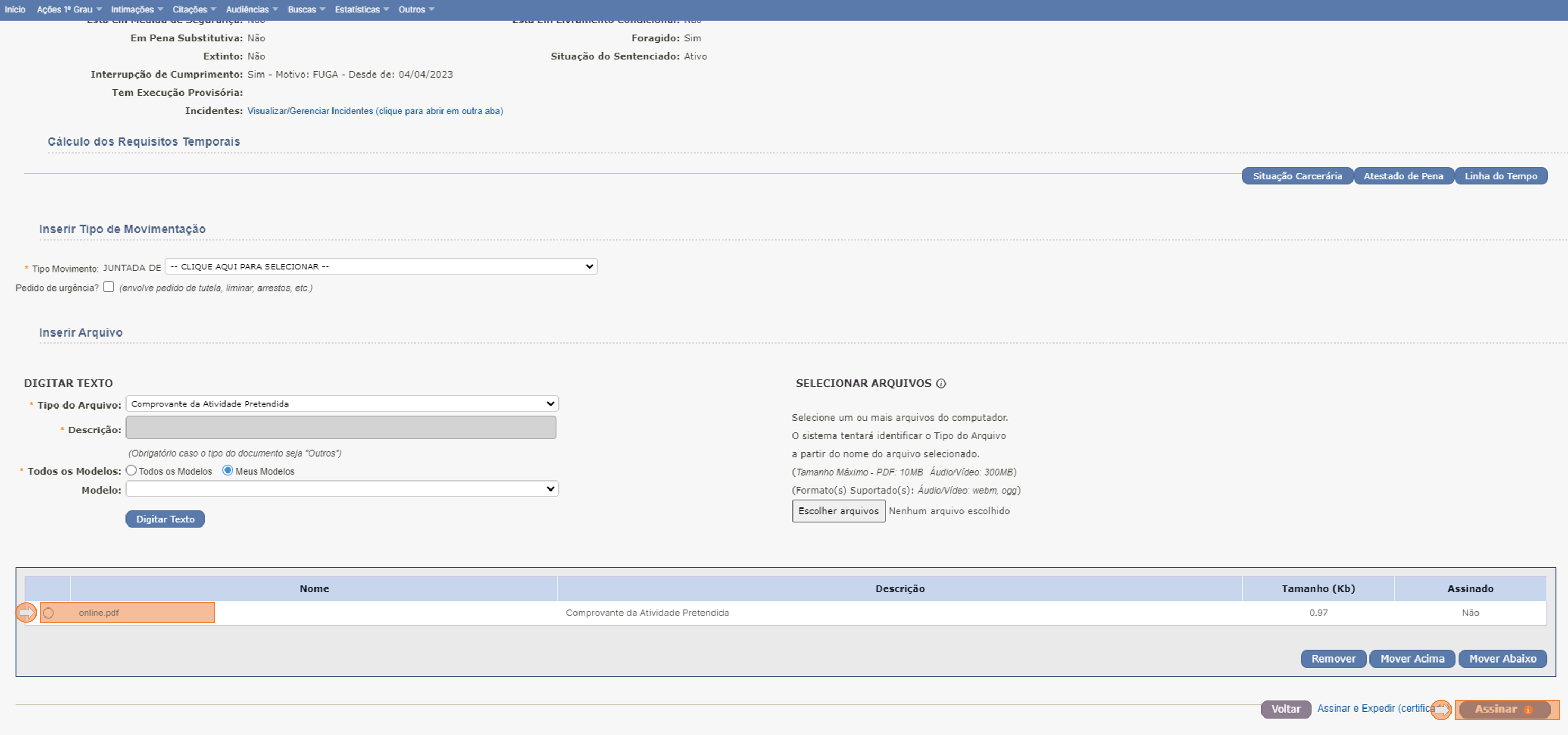Click the Inserir Tipo de Movimentação heading
This screenshot has height=735, width=1568.
[x=122, y=229]
